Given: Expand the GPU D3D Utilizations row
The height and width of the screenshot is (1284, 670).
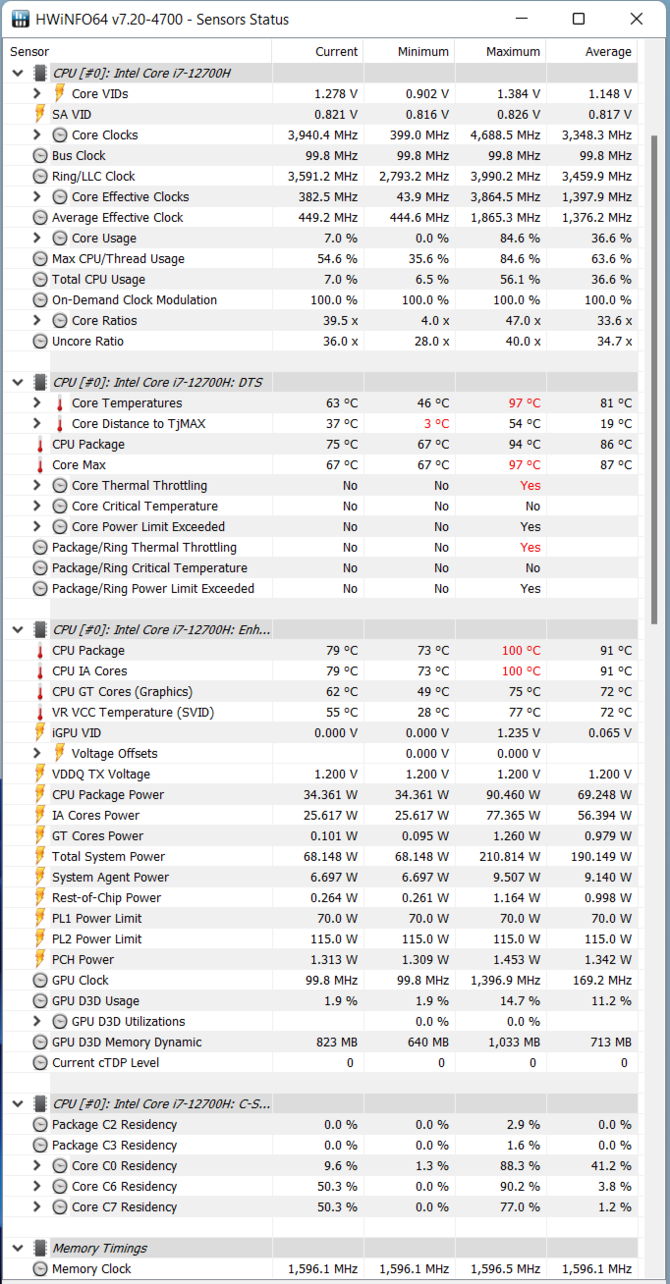Looking at the screenshot, I should (37, 1021).
